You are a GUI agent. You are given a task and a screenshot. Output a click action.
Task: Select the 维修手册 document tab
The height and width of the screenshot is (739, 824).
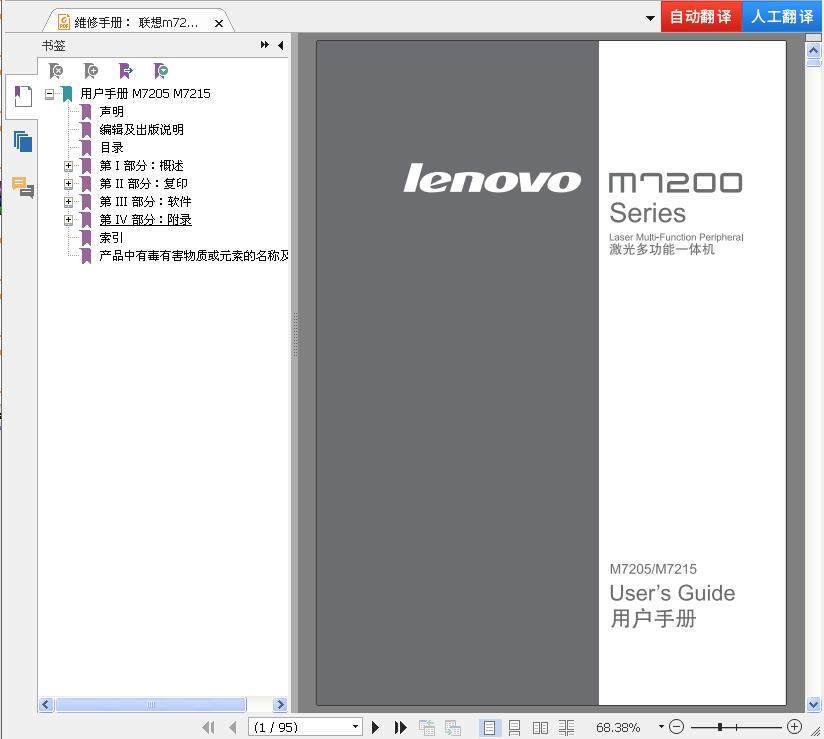pos(136,23)
